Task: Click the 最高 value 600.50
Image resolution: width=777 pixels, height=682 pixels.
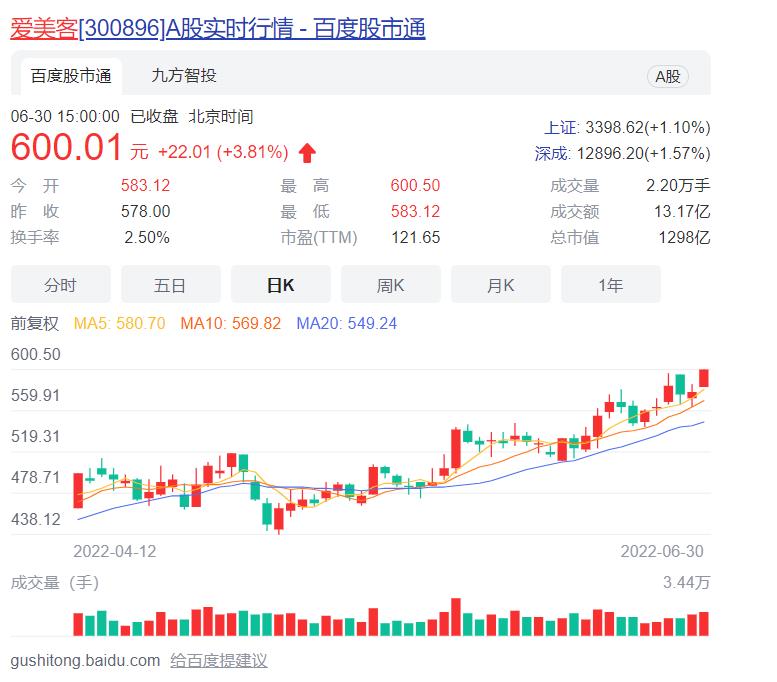Action: pos(415,185)
